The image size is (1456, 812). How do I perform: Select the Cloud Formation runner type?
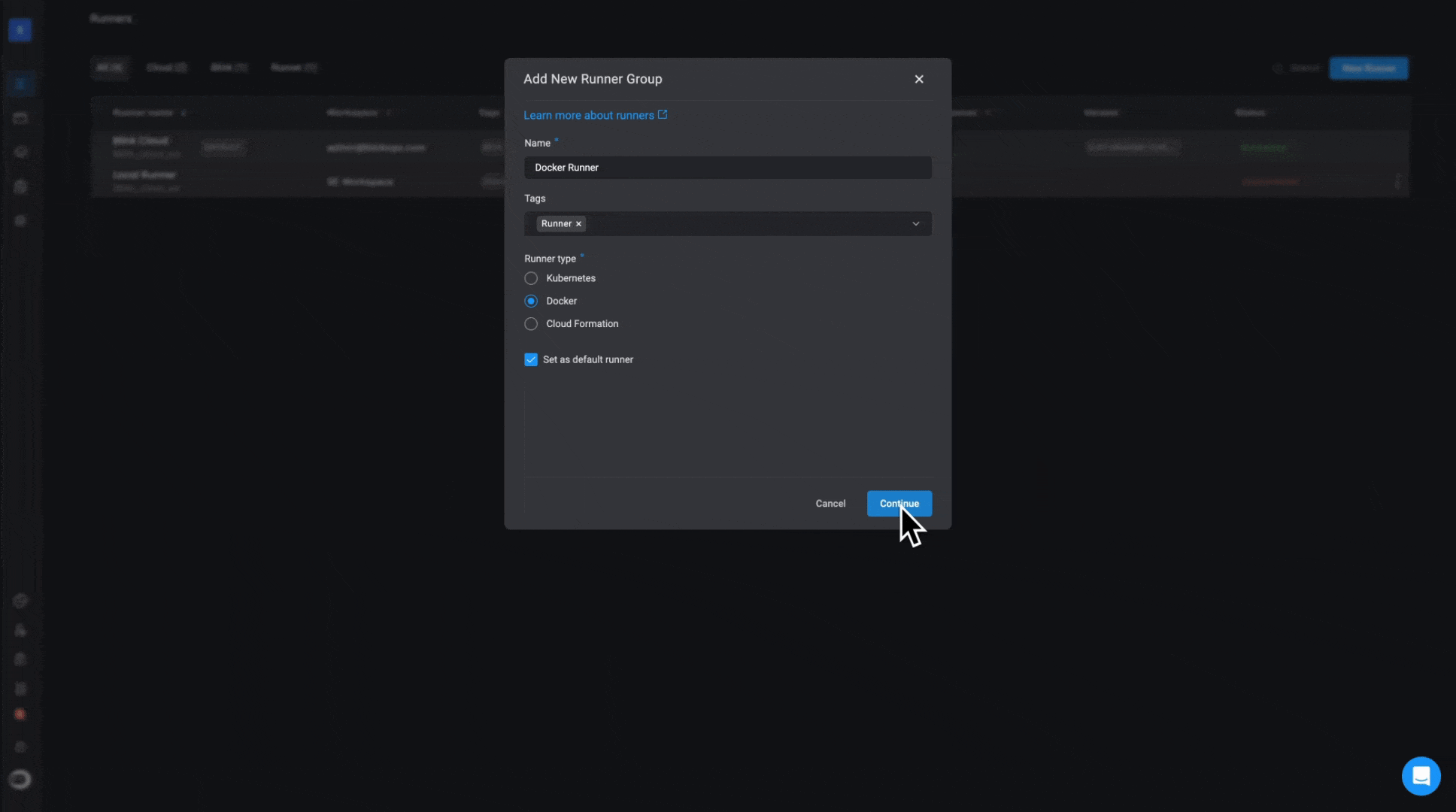pos(531,323)
